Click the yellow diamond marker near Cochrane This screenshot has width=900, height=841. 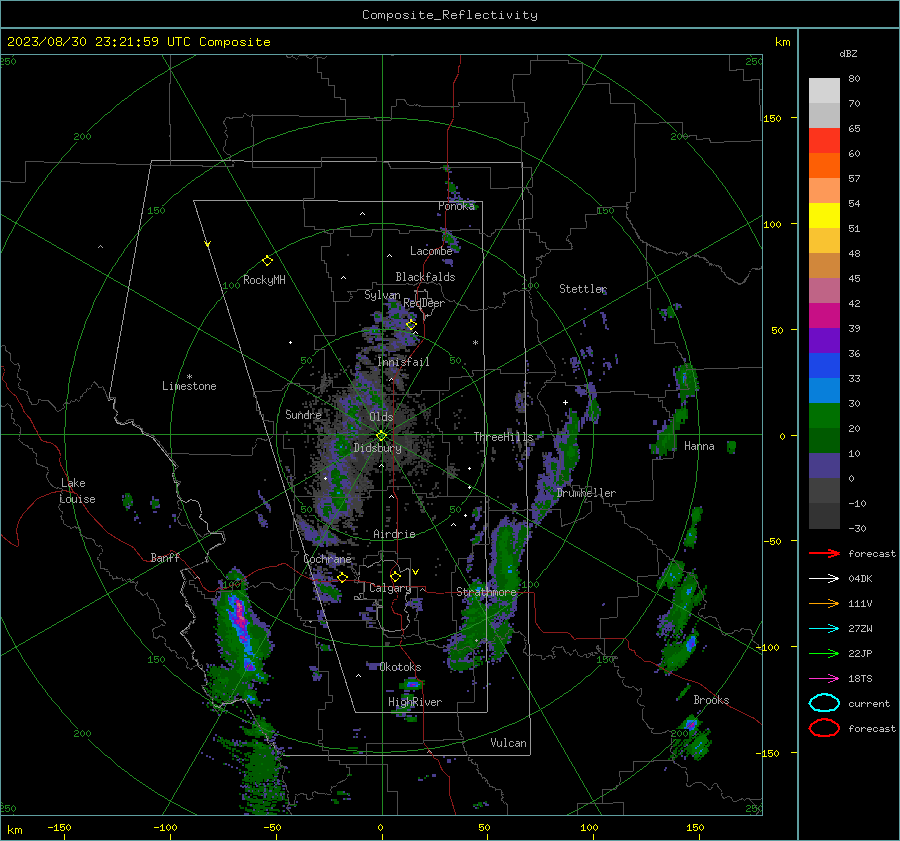click(343, 578)
